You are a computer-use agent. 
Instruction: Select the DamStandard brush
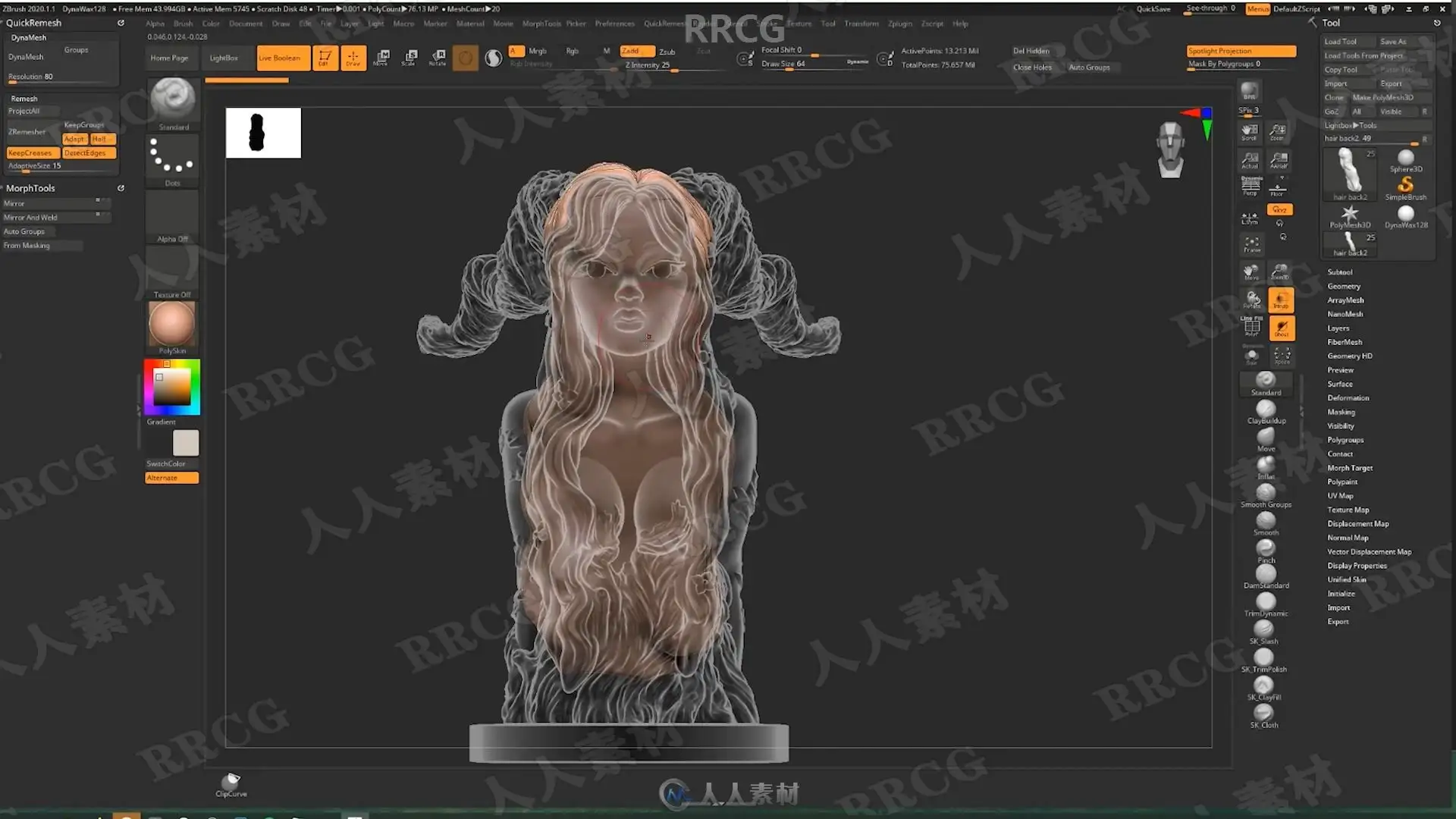pos(1266,576)
